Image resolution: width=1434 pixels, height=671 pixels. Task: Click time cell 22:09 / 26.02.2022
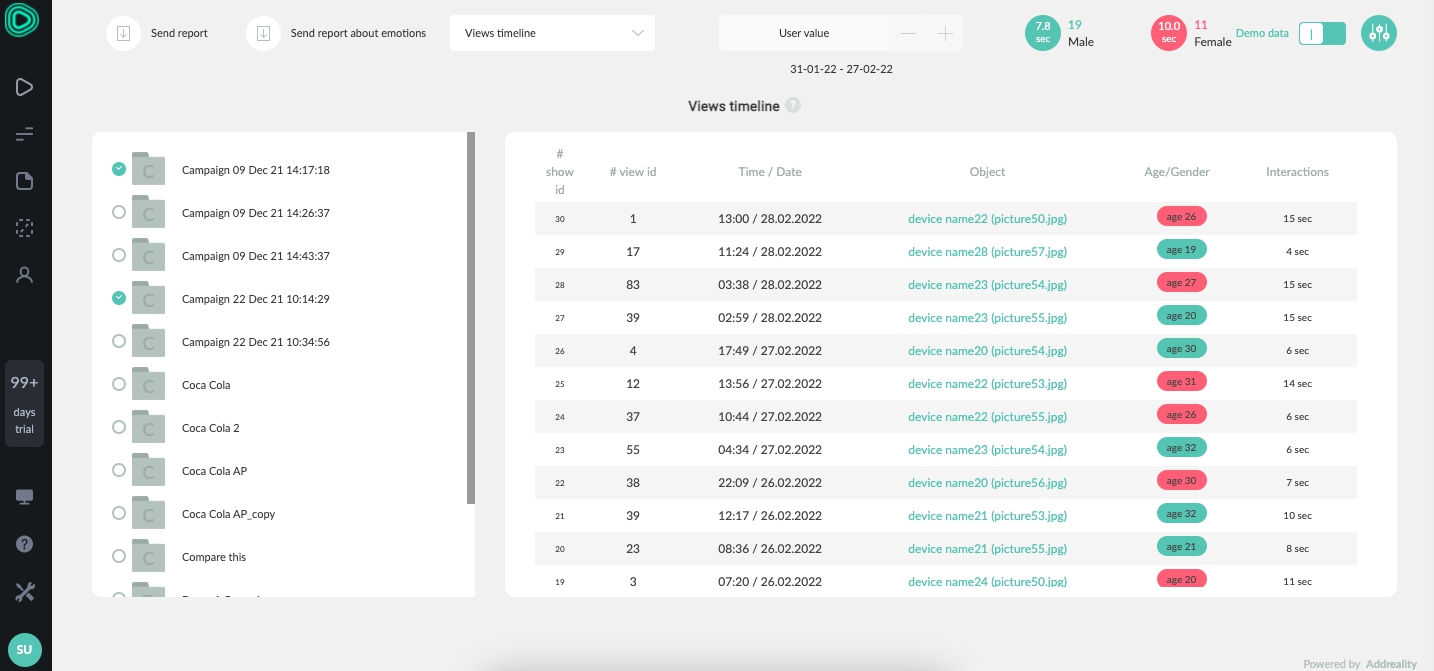770,483
